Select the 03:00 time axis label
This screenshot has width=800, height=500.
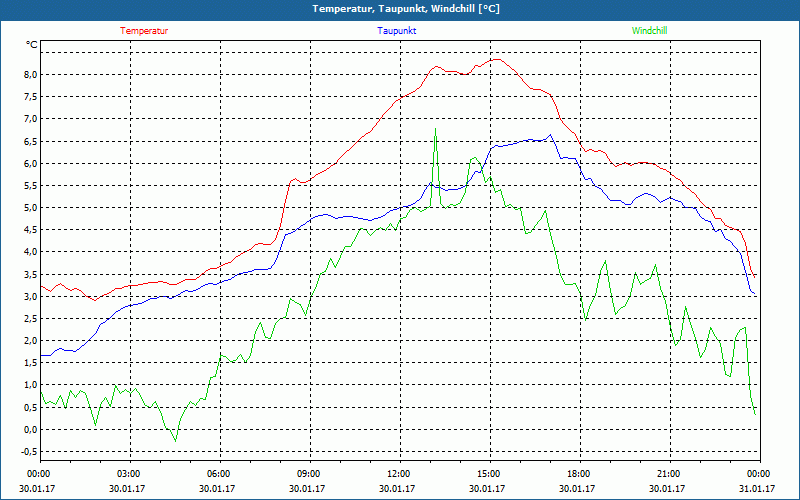[x=129, y=474]
